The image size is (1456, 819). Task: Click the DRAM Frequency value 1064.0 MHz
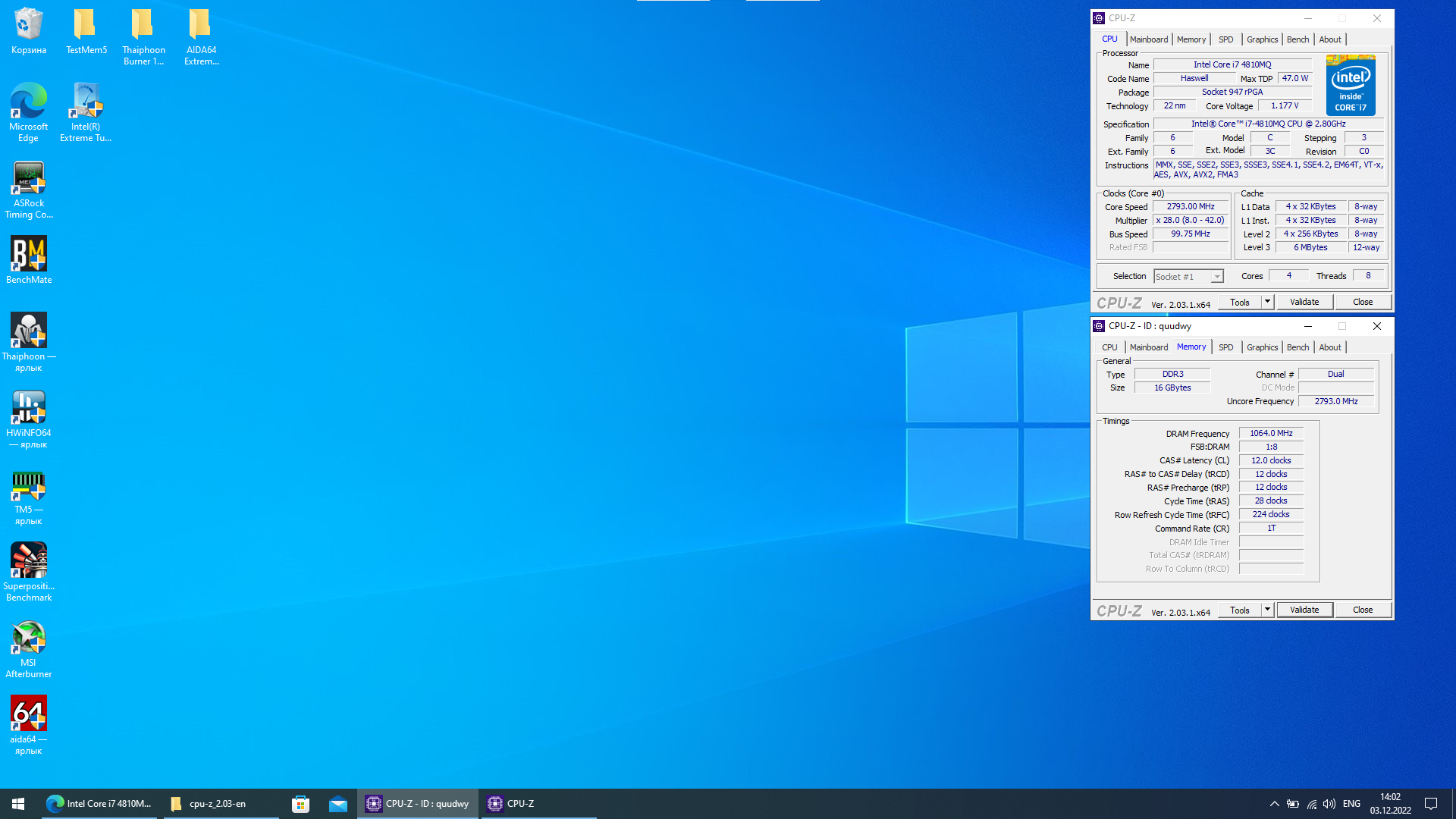1271,433
